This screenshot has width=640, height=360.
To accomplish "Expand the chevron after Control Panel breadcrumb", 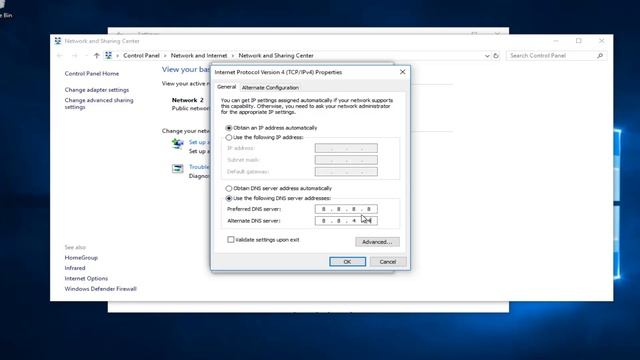I will pos(165,56).
